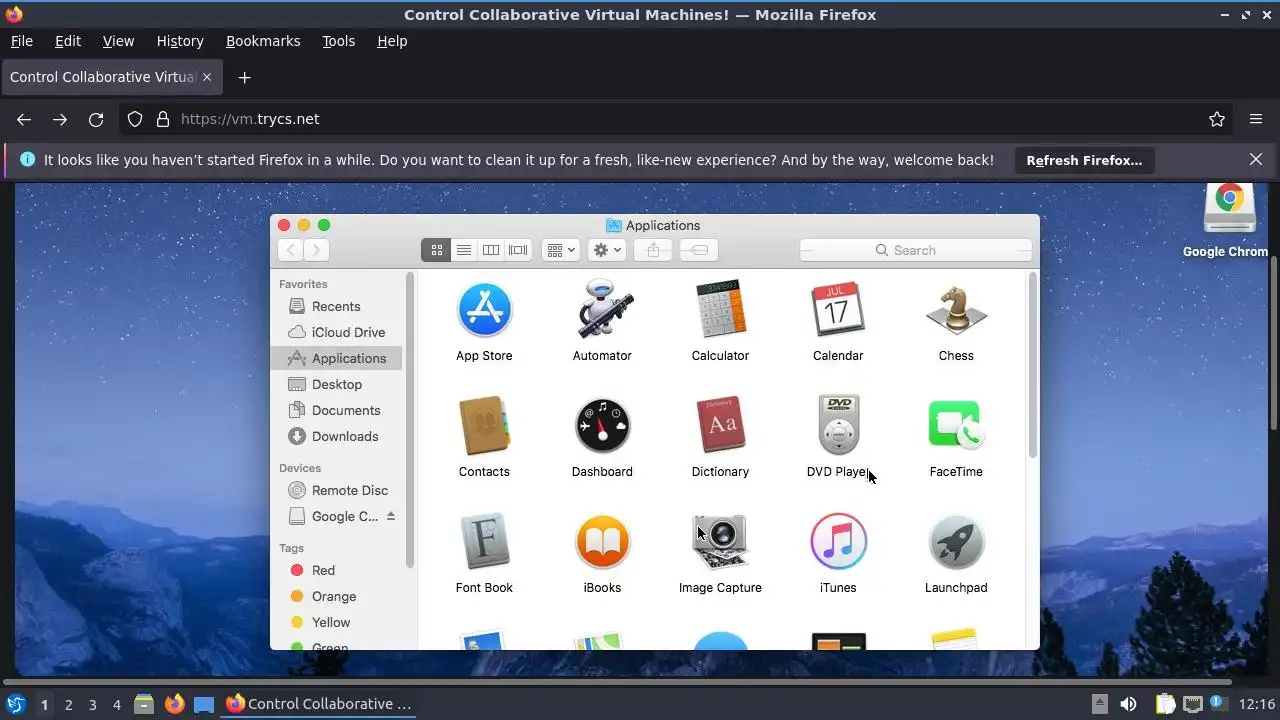
Task: Switch Finder to column view
Action: pos(490,250)
